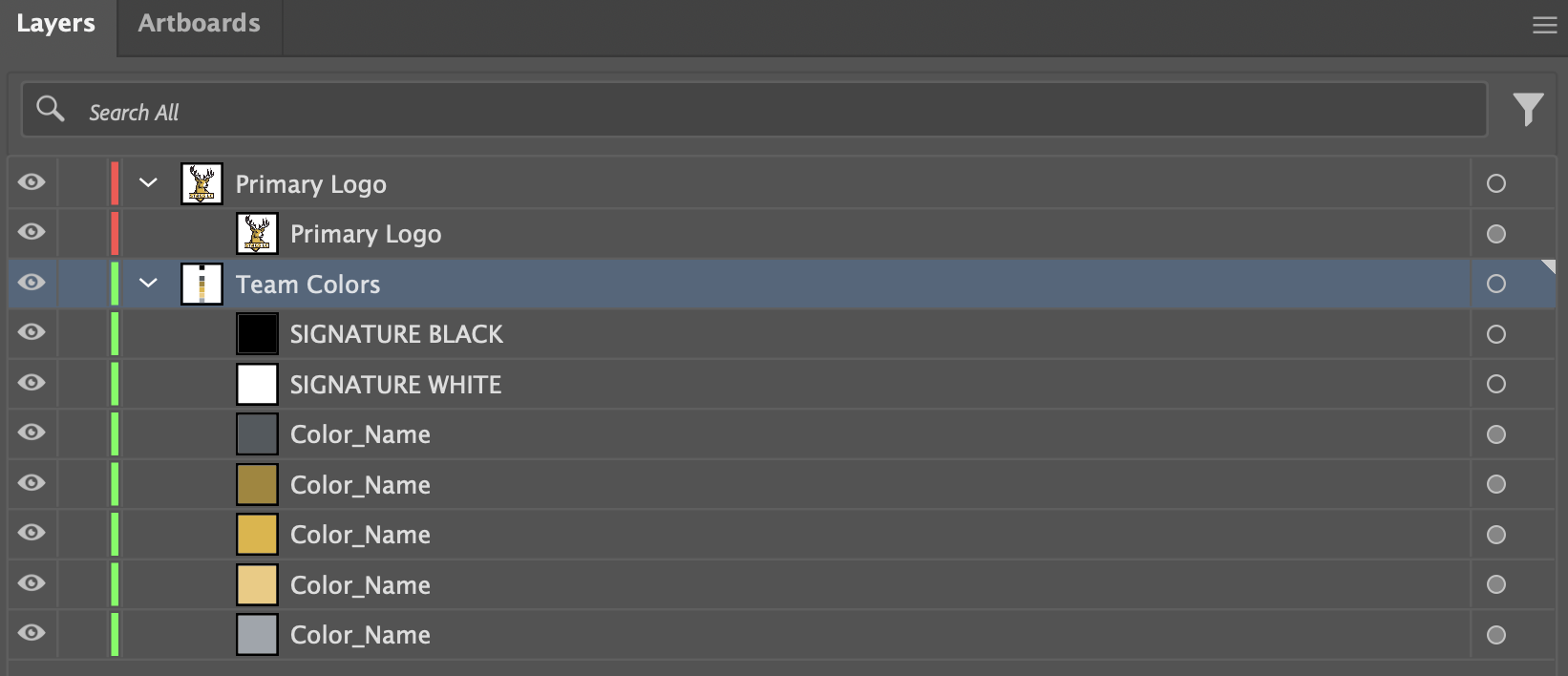Select the Layers tab

[x=55, y=24]
